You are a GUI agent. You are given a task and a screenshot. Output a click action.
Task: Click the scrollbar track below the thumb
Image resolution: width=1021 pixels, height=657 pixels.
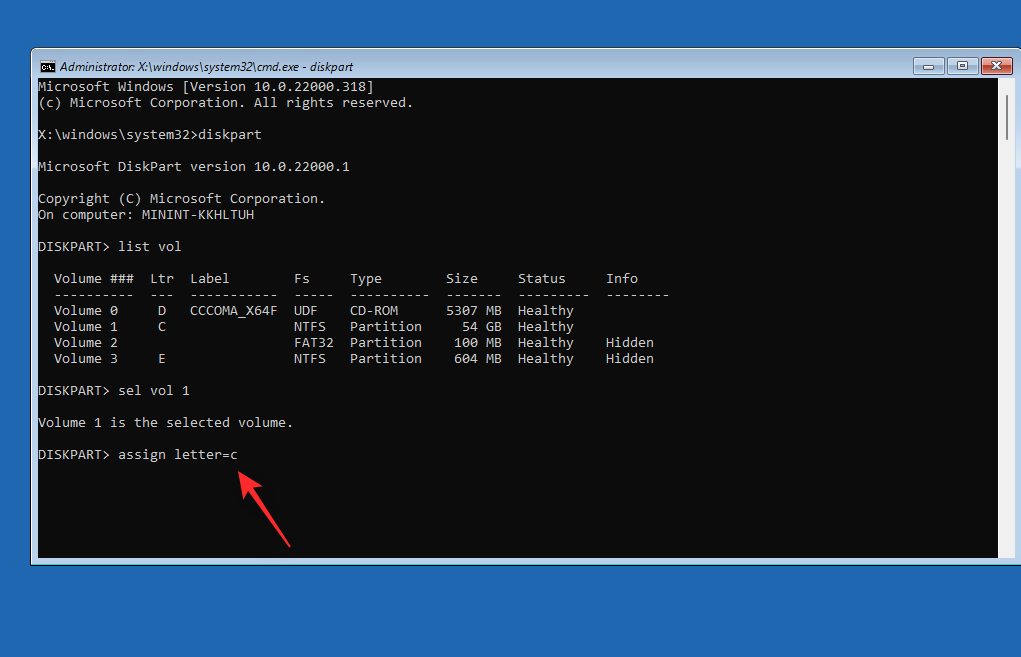coord(1006,350)
